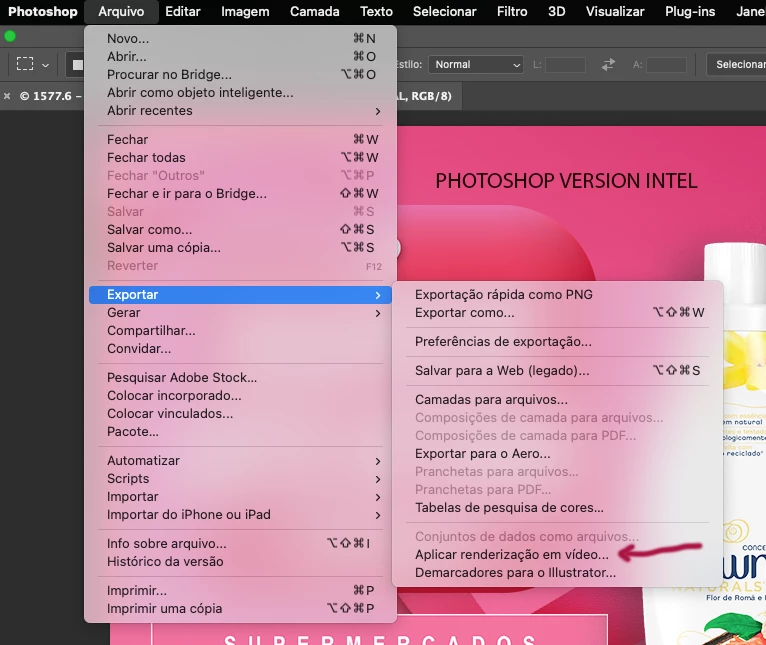Open Preferências de exportação...
766x645 pixels.
557,342
